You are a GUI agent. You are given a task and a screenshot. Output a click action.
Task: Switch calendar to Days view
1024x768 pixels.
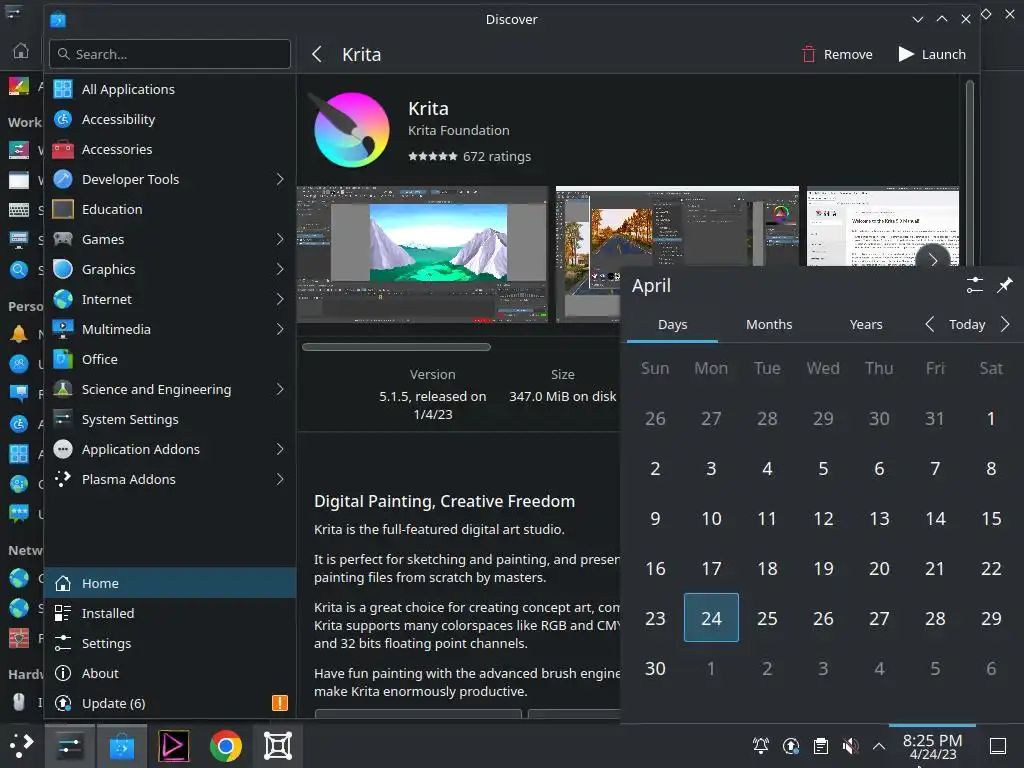[672, 325]
